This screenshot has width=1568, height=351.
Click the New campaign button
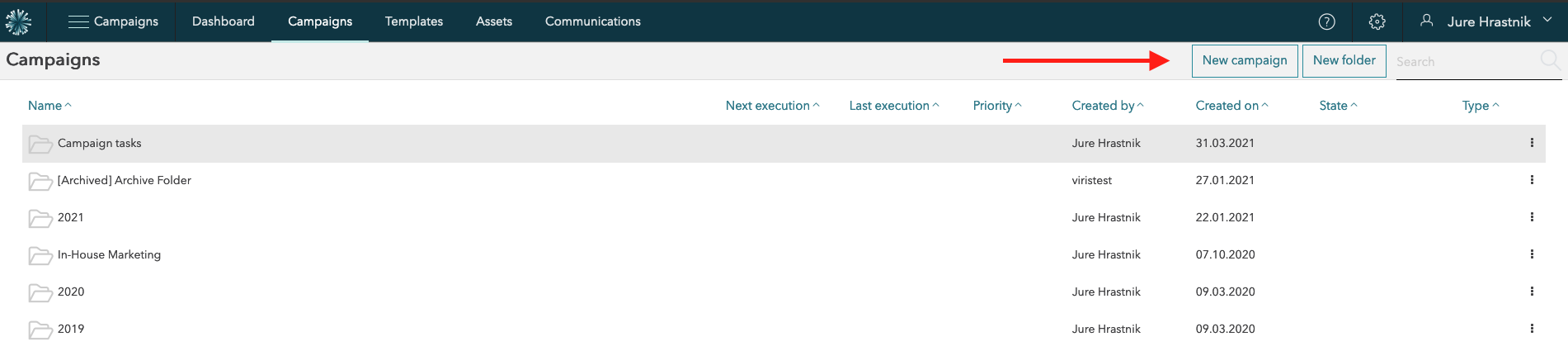pyautogui.click(x=1244, y=60)
